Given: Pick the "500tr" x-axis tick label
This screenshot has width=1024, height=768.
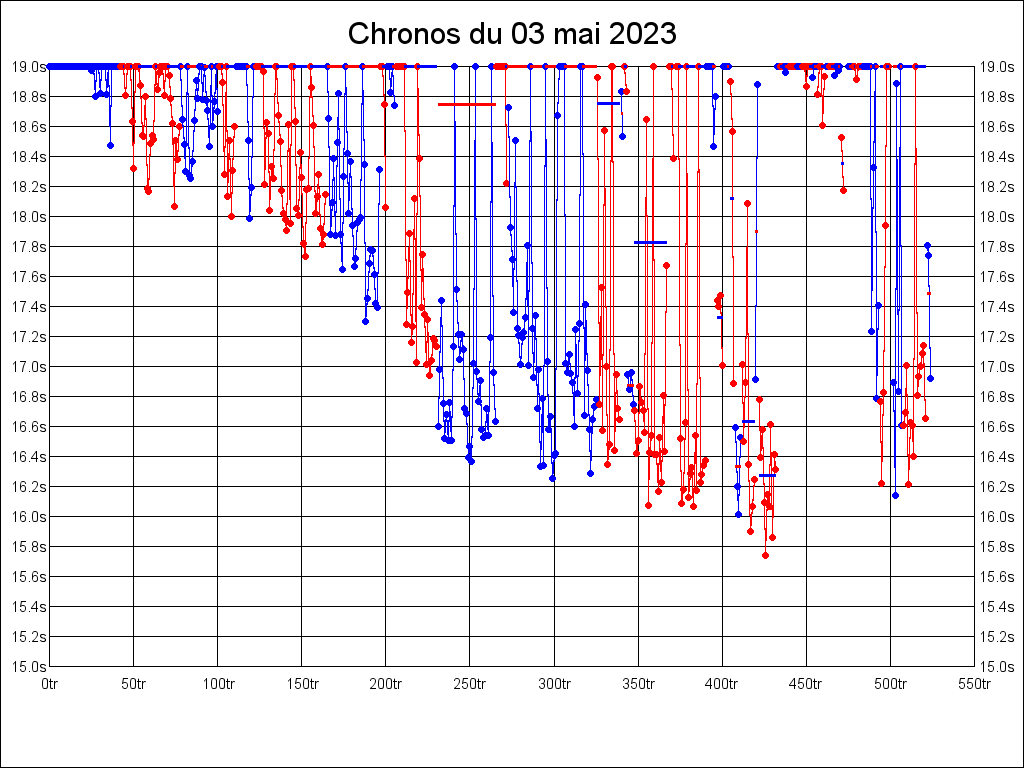Looking at the screenshot, I should point(890,684).
